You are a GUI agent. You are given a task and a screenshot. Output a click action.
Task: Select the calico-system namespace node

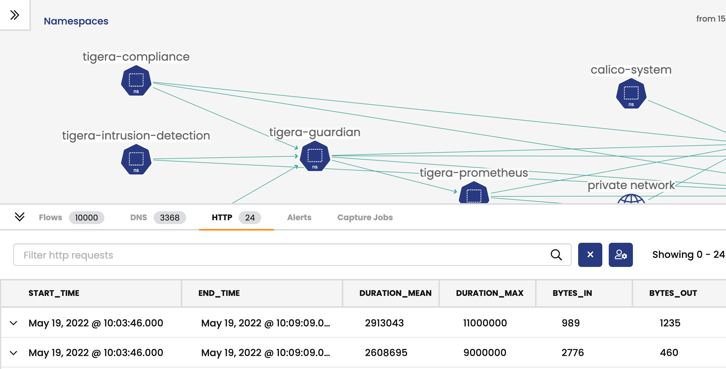click(x=631, y=94)
